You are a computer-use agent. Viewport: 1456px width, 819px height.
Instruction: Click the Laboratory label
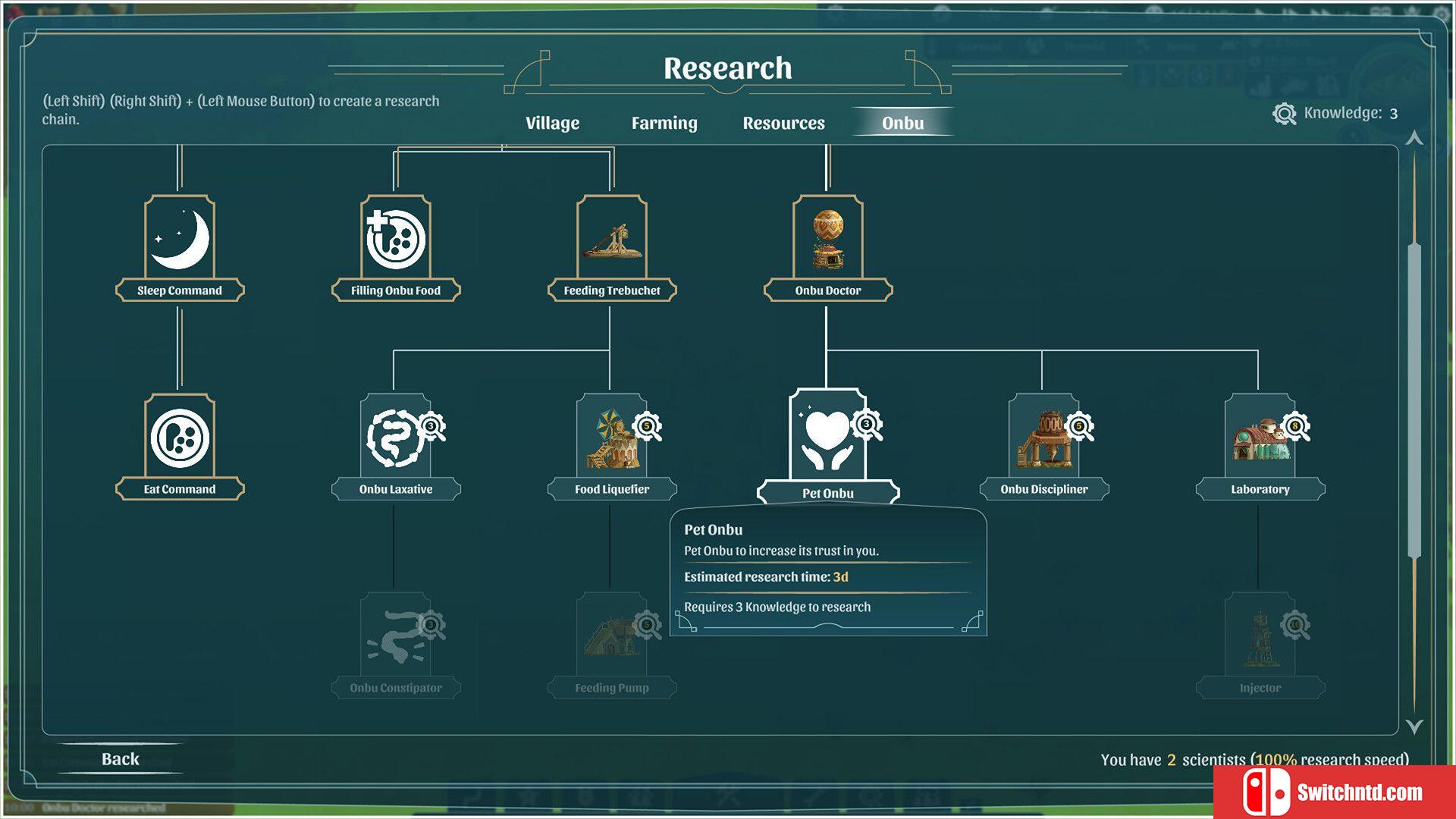[x=1260, y=489]
